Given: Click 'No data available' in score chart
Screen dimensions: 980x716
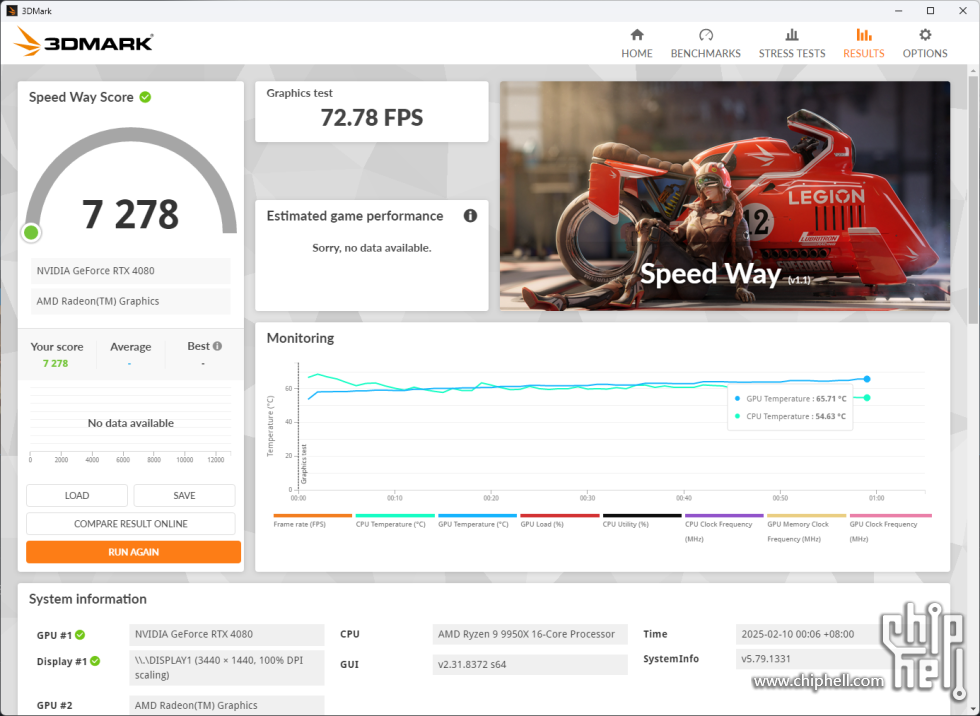Looking at the screenshot, I should point(131,423).
